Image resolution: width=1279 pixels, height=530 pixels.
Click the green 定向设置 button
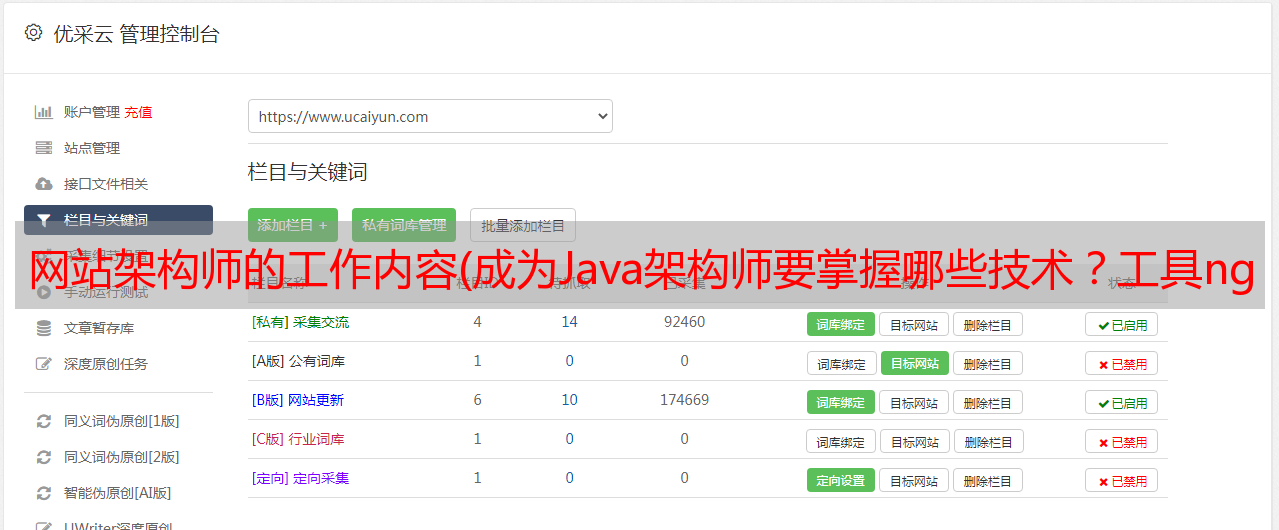point(841,480)
